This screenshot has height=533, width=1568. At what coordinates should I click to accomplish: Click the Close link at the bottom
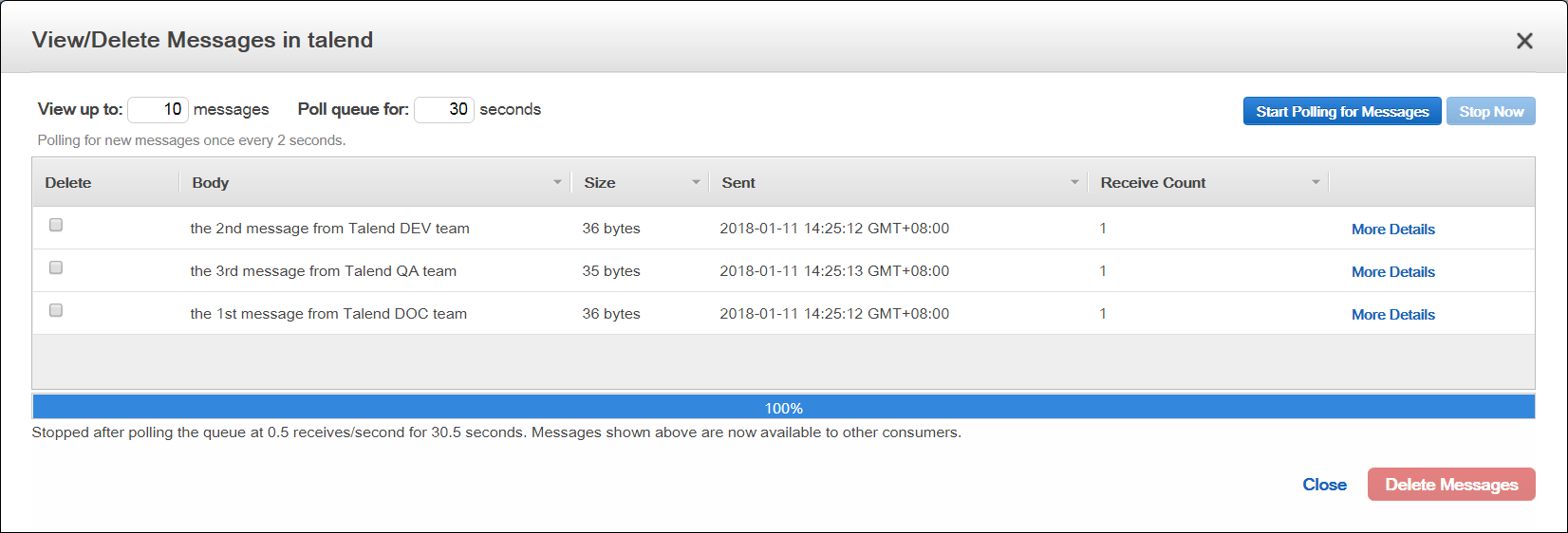(x=1324, y=485)
